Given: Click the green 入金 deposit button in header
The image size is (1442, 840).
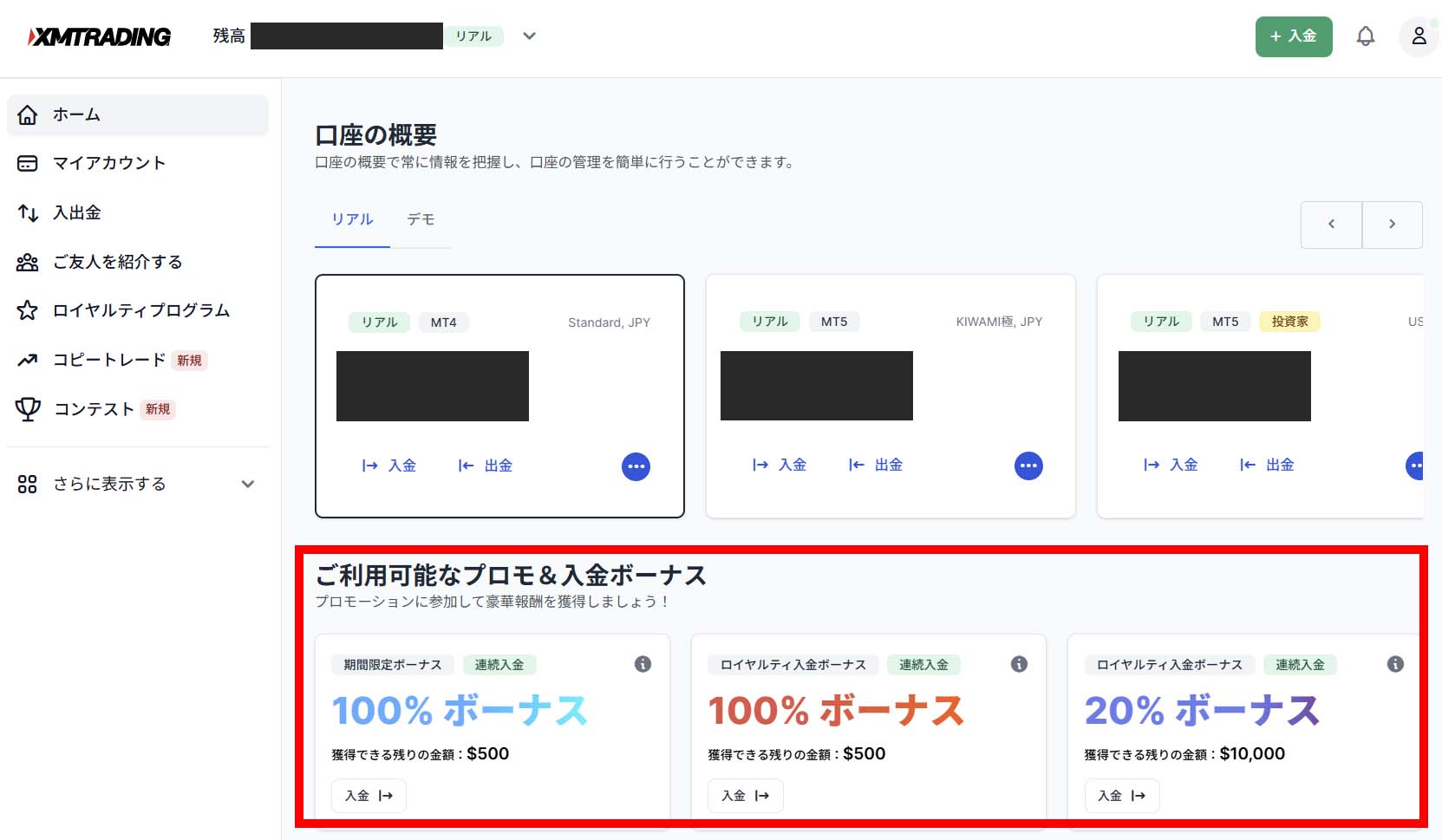Looking at the screenshot, I should click(x=1294, y=36).
